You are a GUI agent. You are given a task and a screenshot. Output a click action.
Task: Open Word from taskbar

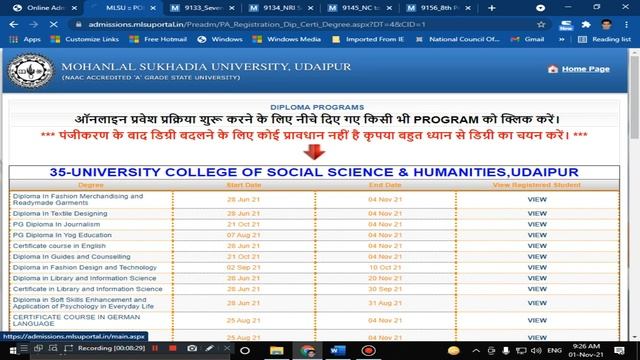tap(338, 351)
